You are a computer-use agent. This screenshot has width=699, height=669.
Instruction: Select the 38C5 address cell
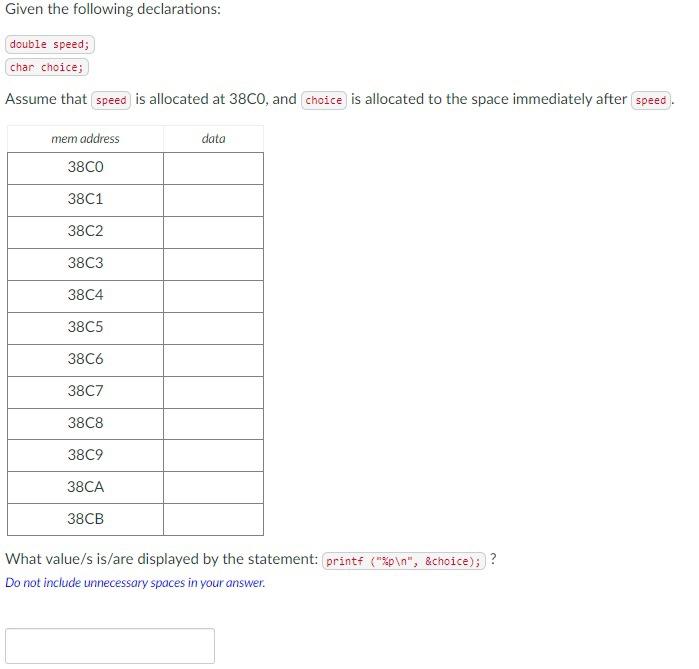[x=86, y=329]
